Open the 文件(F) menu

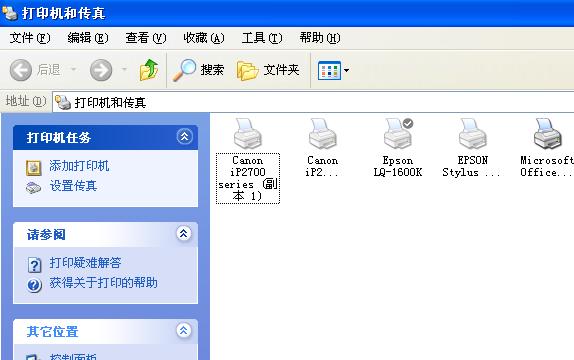point(30,38)
